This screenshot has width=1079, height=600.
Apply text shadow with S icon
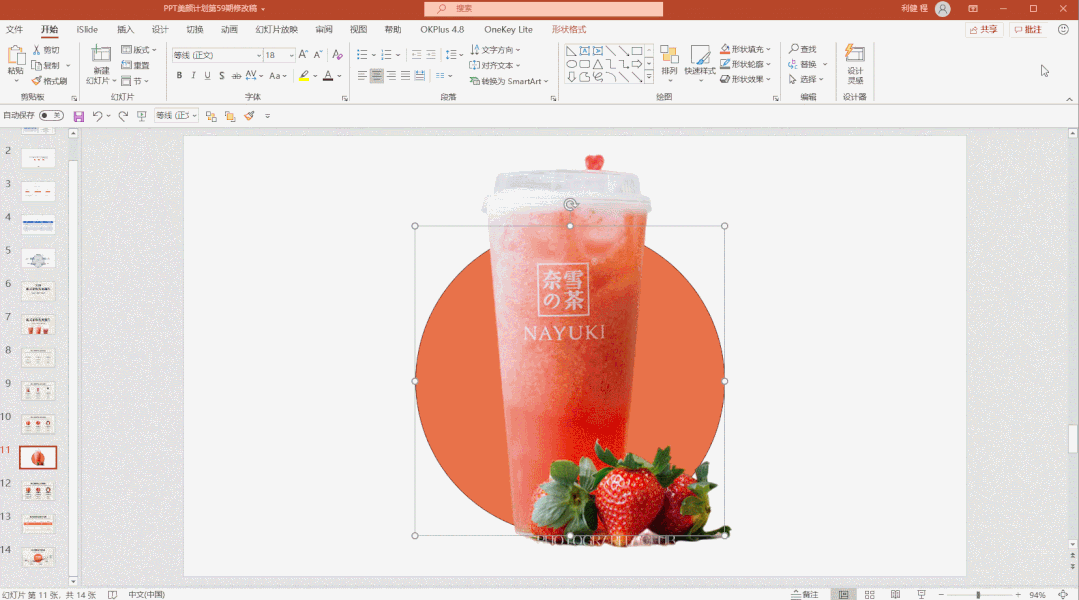[x=222, y=76]
